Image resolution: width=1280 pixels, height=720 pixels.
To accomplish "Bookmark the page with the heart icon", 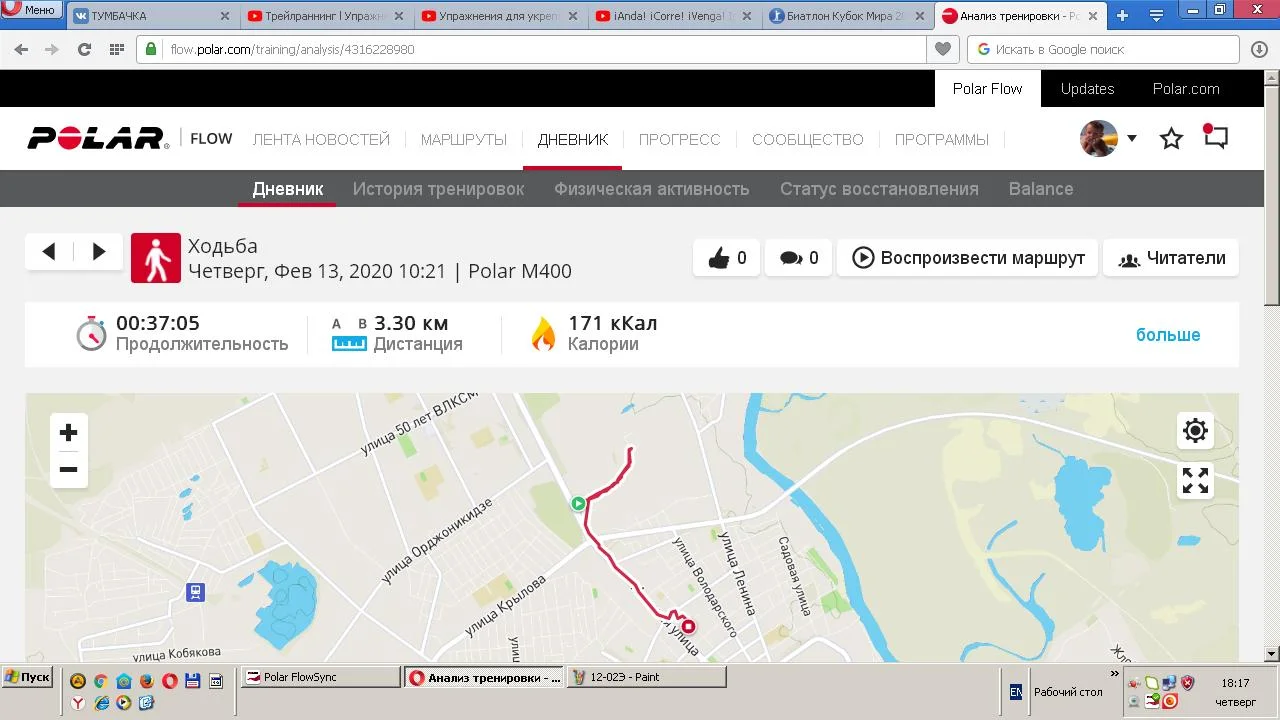I will tap(942, 49).
